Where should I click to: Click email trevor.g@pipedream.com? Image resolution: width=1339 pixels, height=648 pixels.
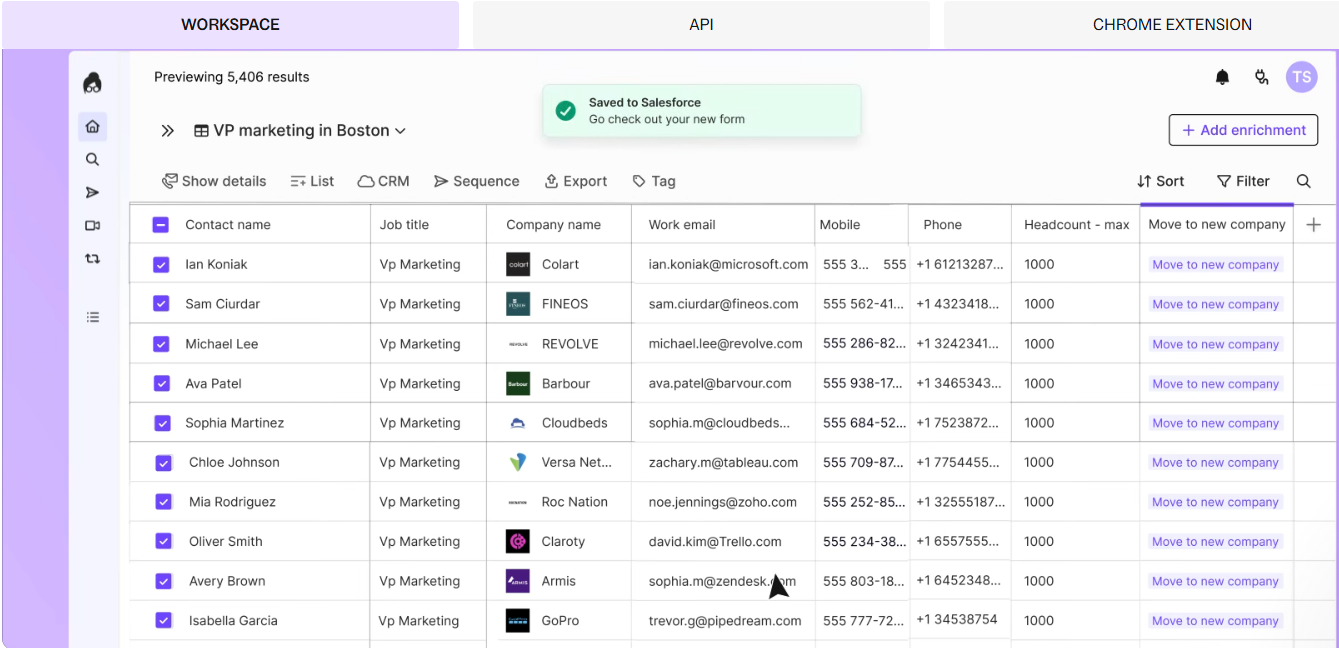tap(725, 620)
